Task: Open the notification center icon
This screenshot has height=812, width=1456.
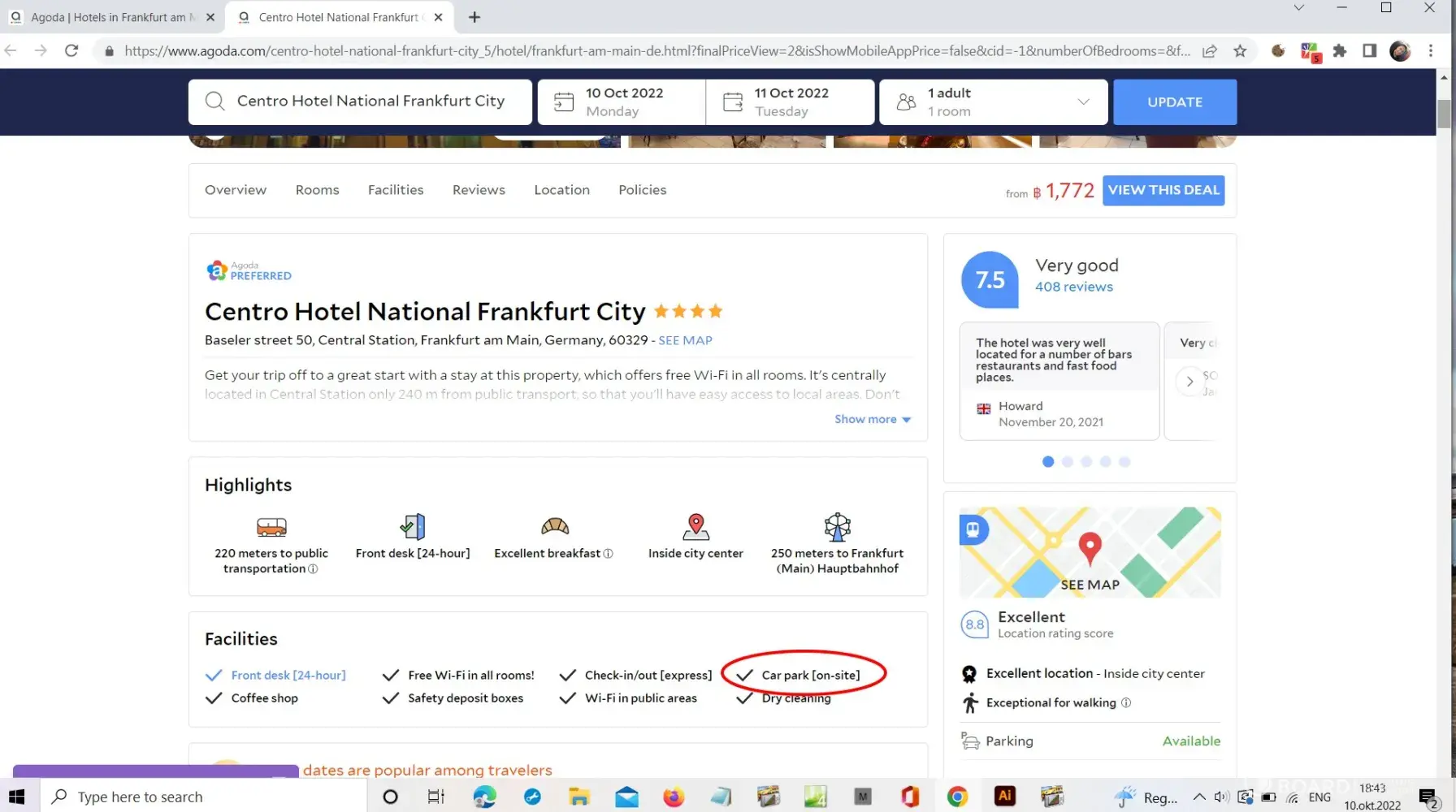Action: [1428, 797]
